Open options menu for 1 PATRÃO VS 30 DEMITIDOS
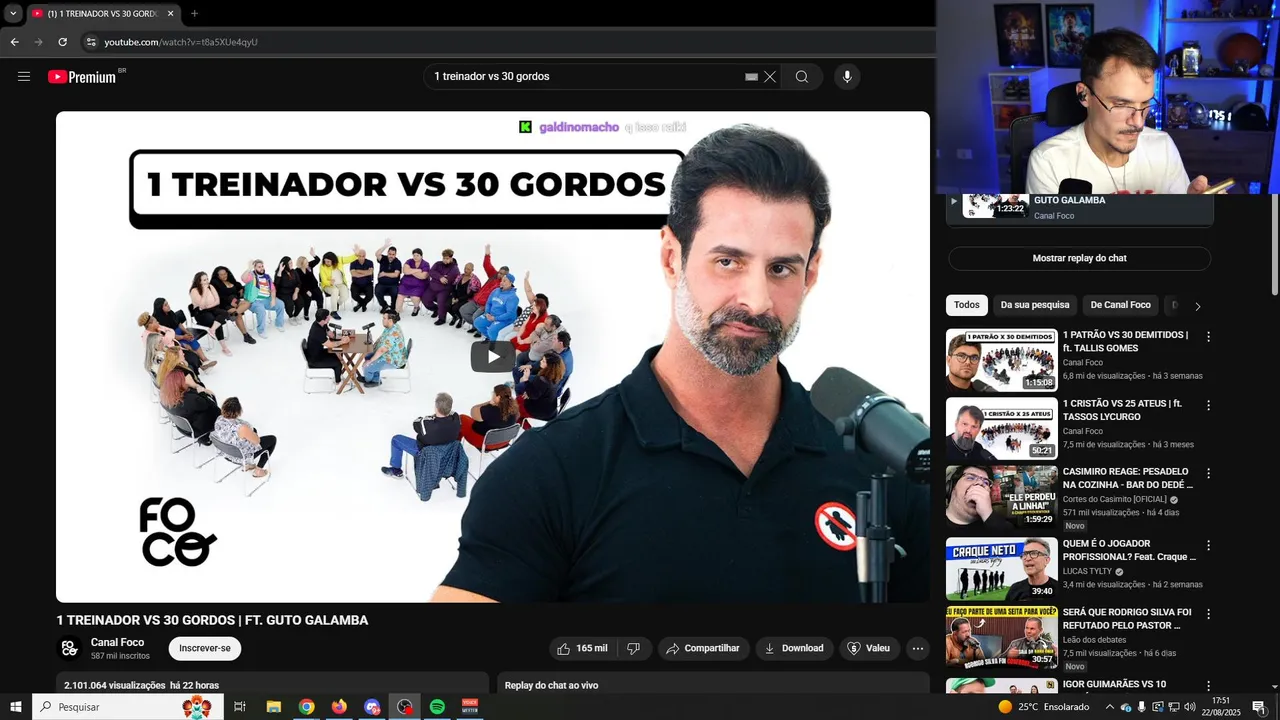This screenshot has height=720, width=1280. coord(1208,337)
